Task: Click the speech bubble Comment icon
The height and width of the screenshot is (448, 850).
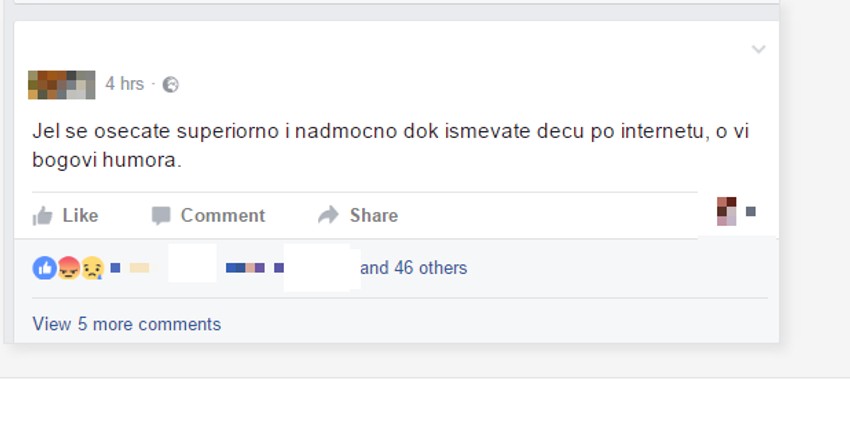Action: pyautogui.click(x=161, y=216)
